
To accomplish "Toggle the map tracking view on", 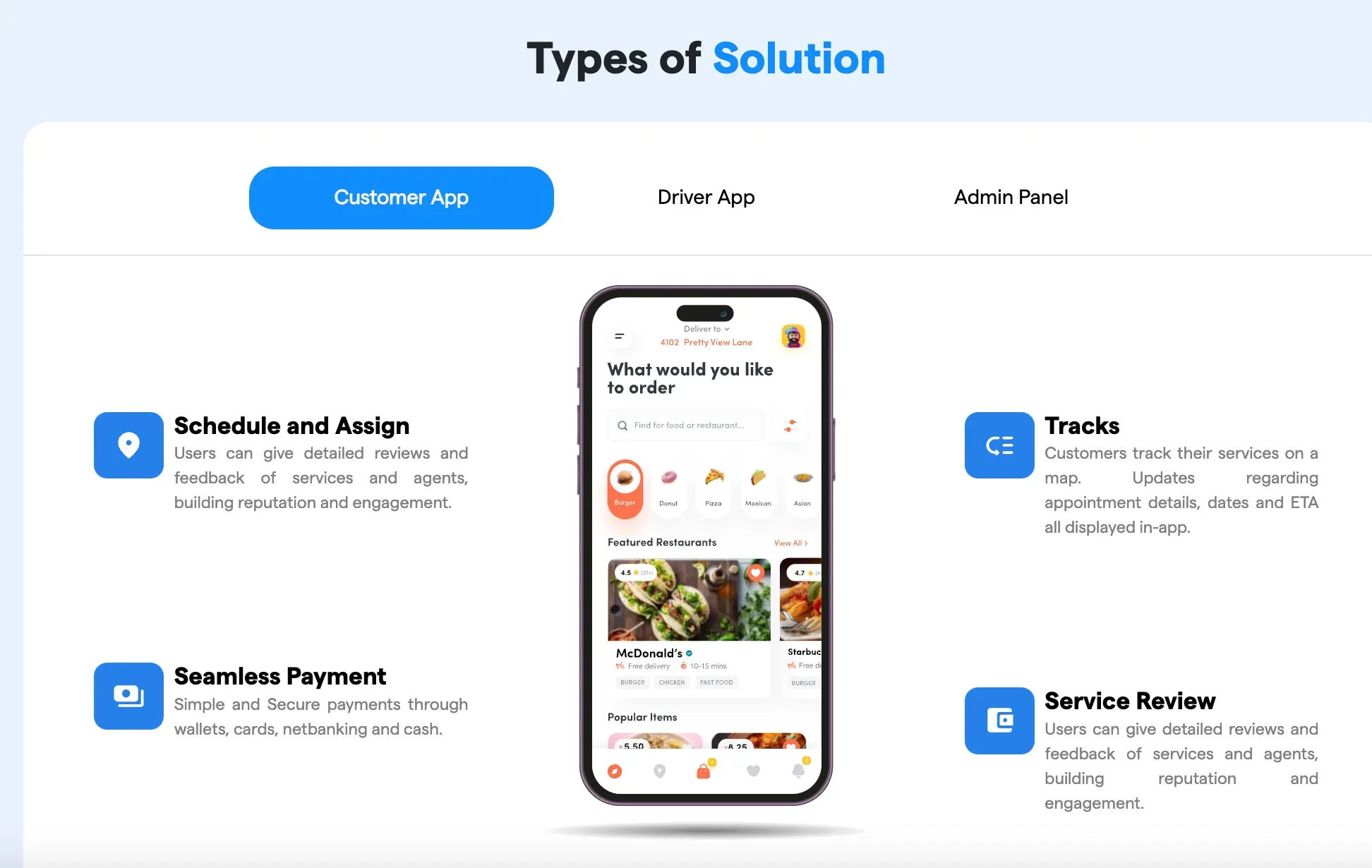I will pyautogui.click(x=660, y=770).
